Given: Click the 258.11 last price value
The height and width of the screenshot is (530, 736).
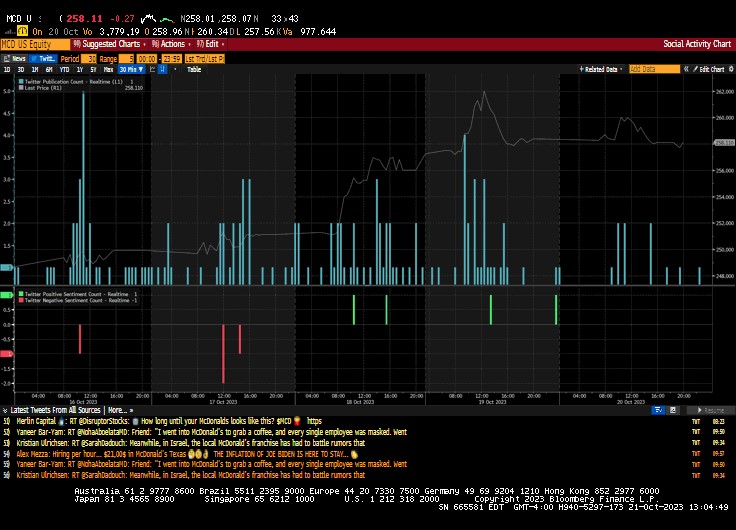Looking at the screenshot, I should click(x=84, y=19).
